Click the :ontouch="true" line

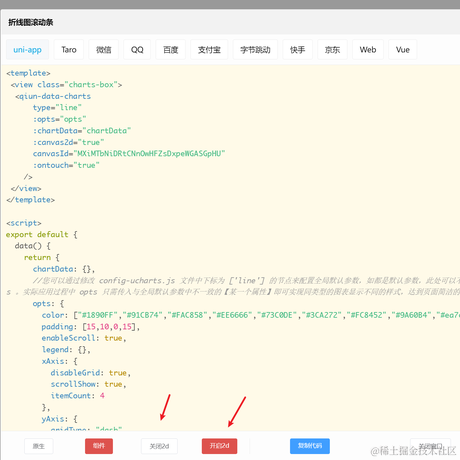tap(66, 165)
